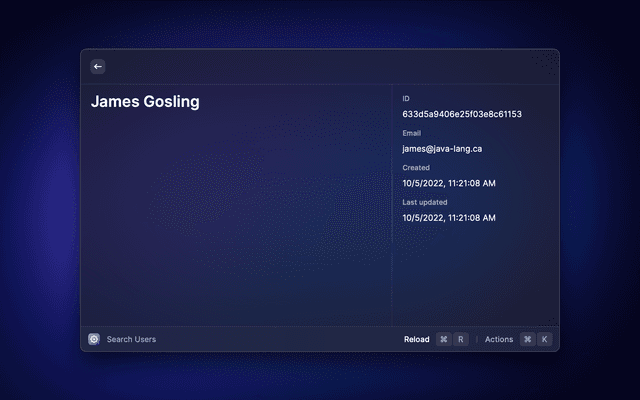Screen dimensions: 640x400
Task: Click the Created date value
Action: tap(449, 183)
